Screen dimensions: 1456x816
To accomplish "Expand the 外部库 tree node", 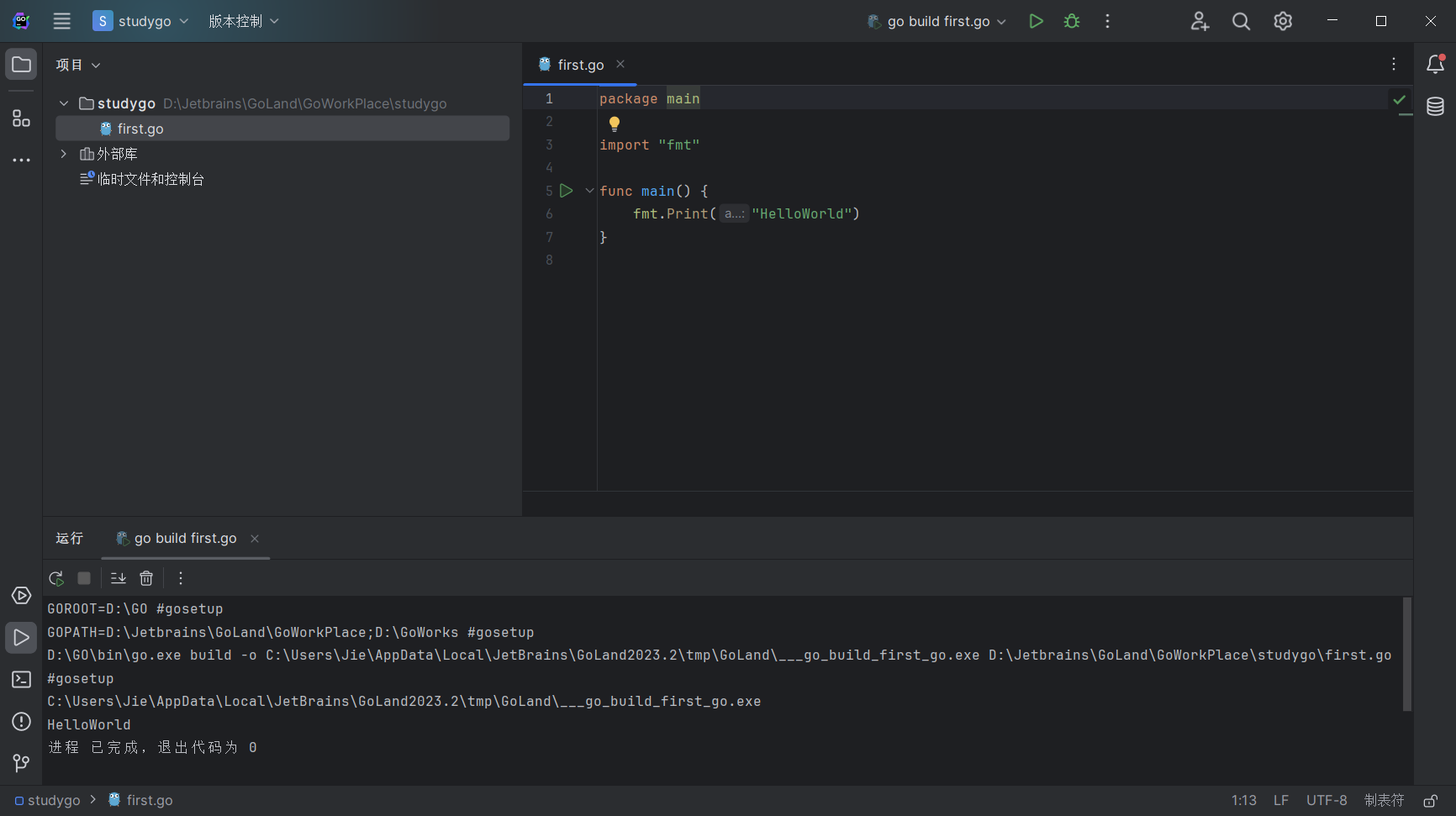I will point(64,153).
